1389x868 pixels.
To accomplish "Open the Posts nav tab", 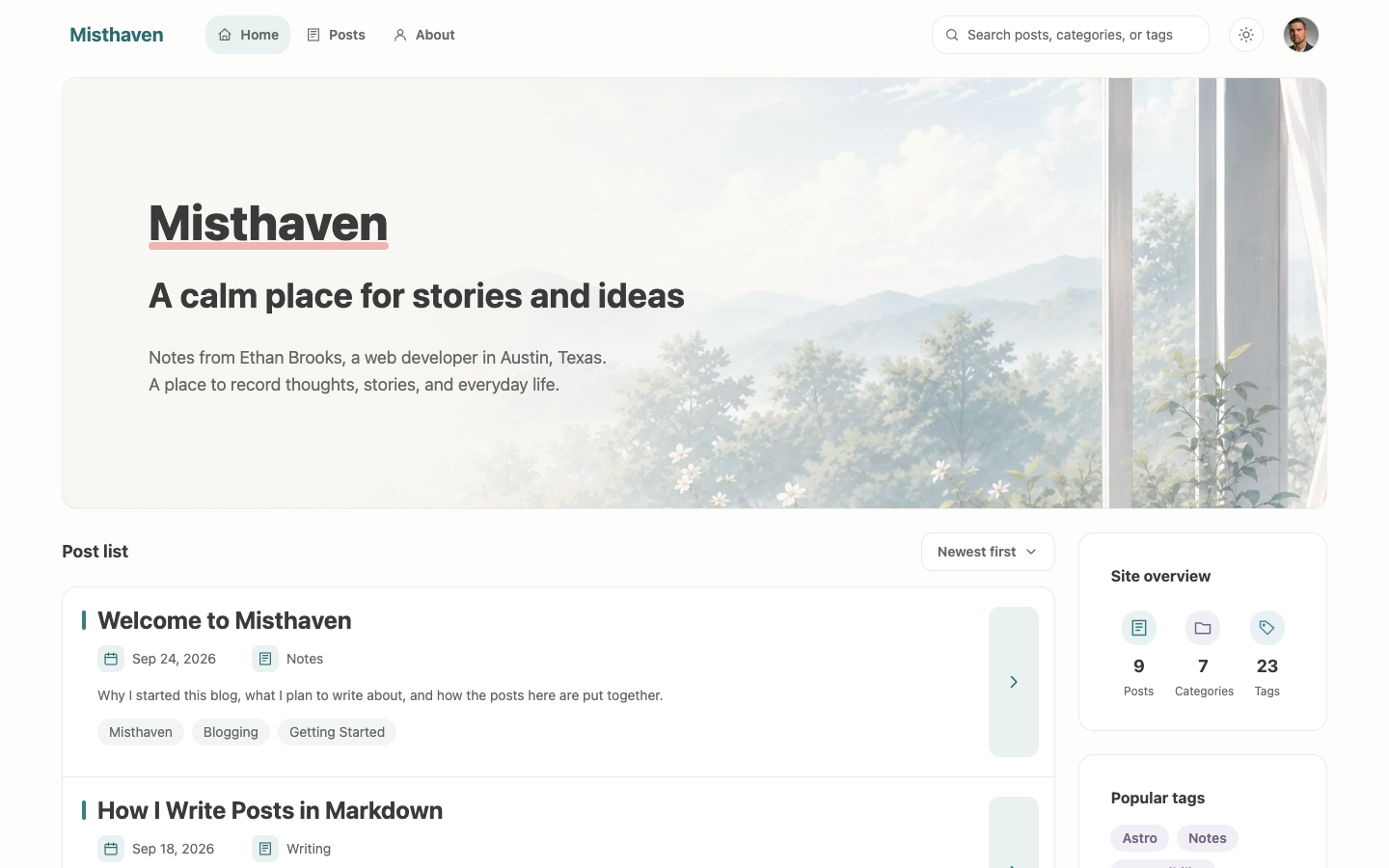I will 336,35.
